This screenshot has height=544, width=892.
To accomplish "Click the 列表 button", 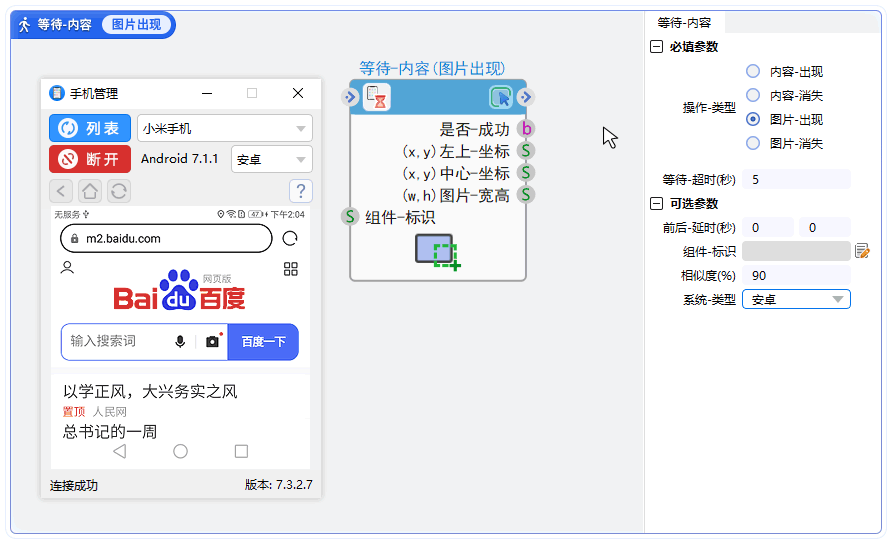I will (90, 128).
